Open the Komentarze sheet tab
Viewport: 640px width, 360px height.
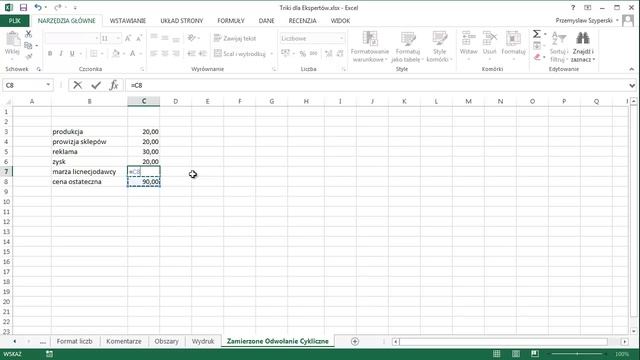pyautogui.click(x=124, y=341)
